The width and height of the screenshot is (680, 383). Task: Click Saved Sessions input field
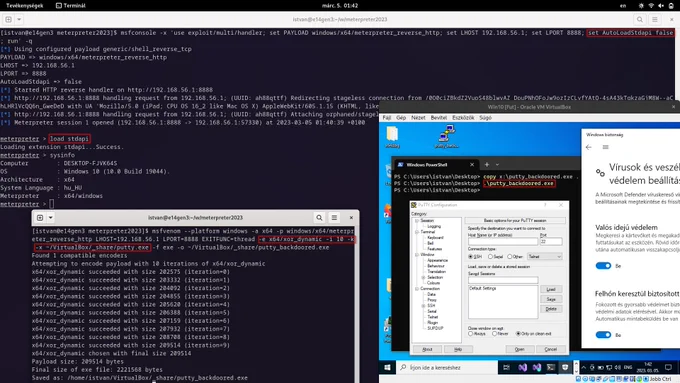pos(503,280)
